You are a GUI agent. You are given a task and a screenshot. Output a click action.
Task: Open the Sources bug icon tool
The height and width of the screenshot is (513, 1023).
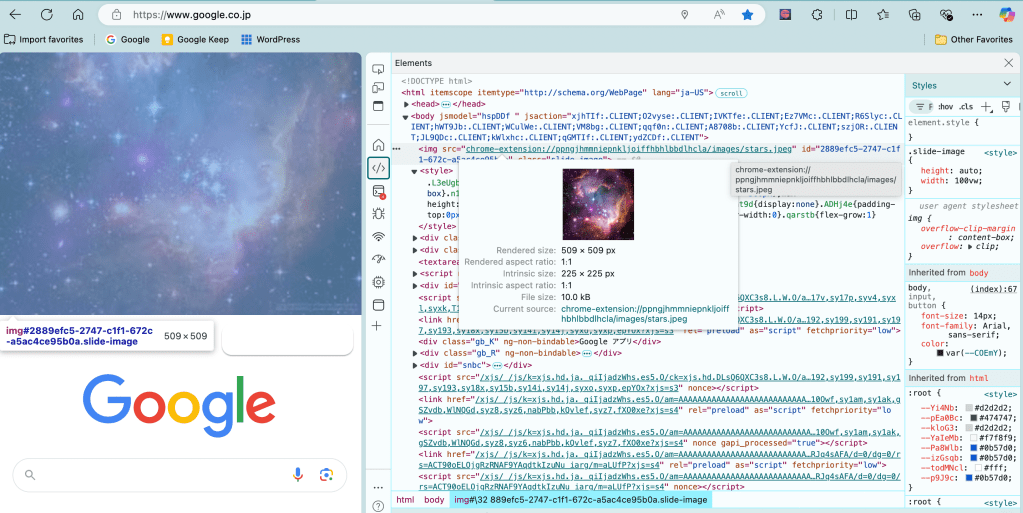coord(378,213)
